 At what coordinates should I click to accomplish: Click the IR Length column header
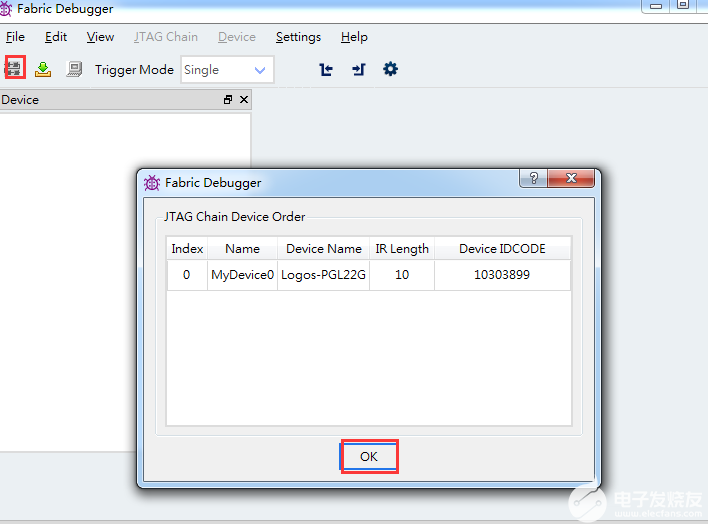pyautogui.click(x=402, y=248)
